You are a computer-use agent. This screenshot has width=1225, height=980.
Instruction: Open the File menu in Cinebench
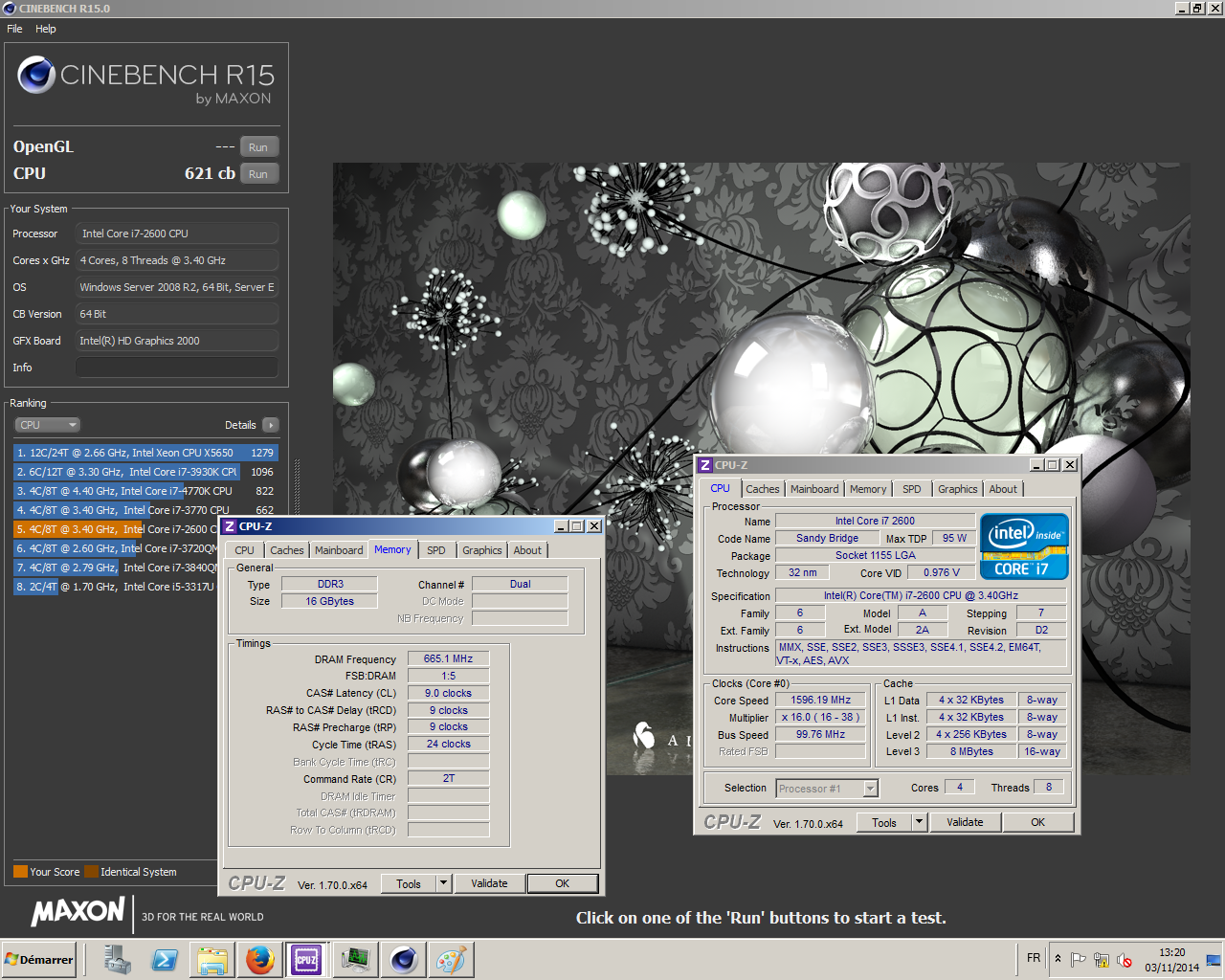(x=14, y=29)
